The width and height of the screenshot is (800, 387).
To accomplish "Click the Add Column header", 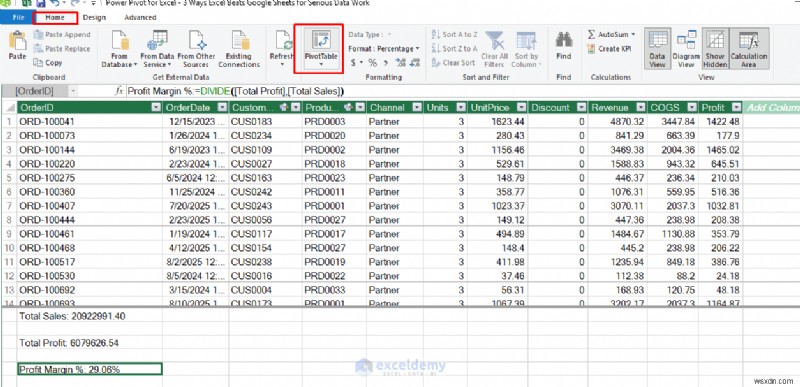I will coord(771,108).
